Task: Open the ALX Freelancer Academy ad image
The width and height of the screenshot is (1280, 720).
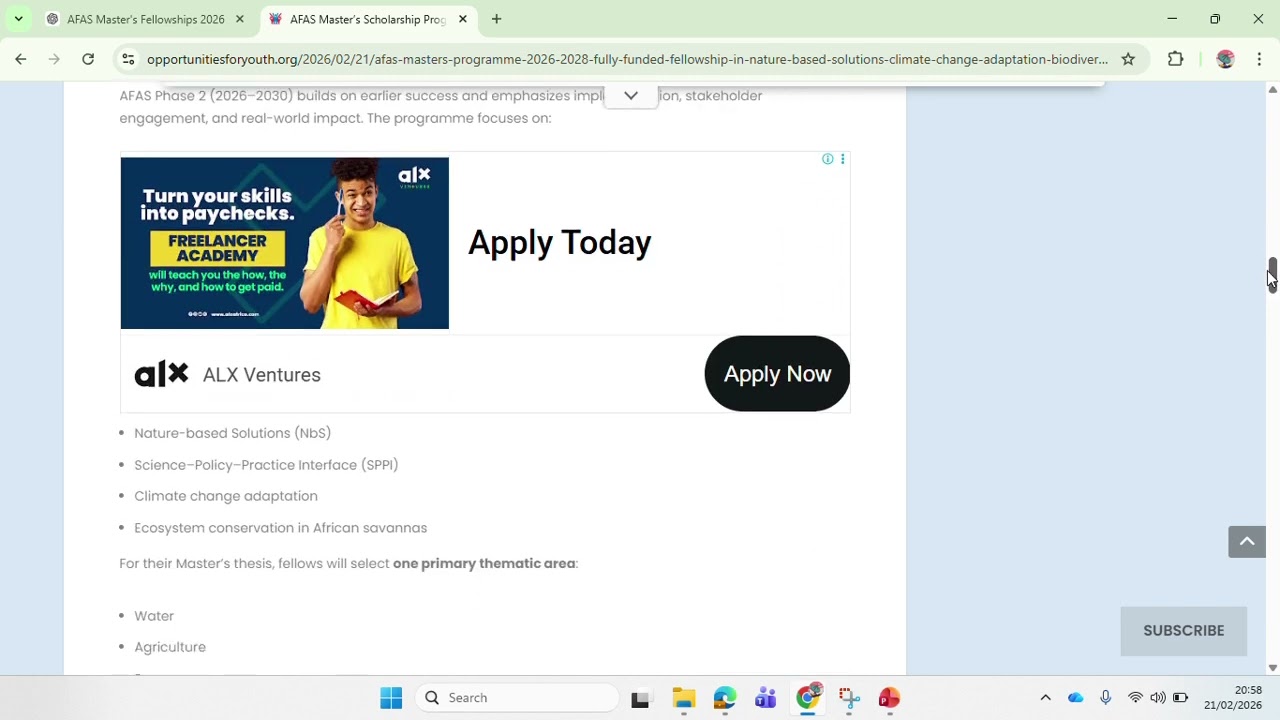Action: [285, 243]
